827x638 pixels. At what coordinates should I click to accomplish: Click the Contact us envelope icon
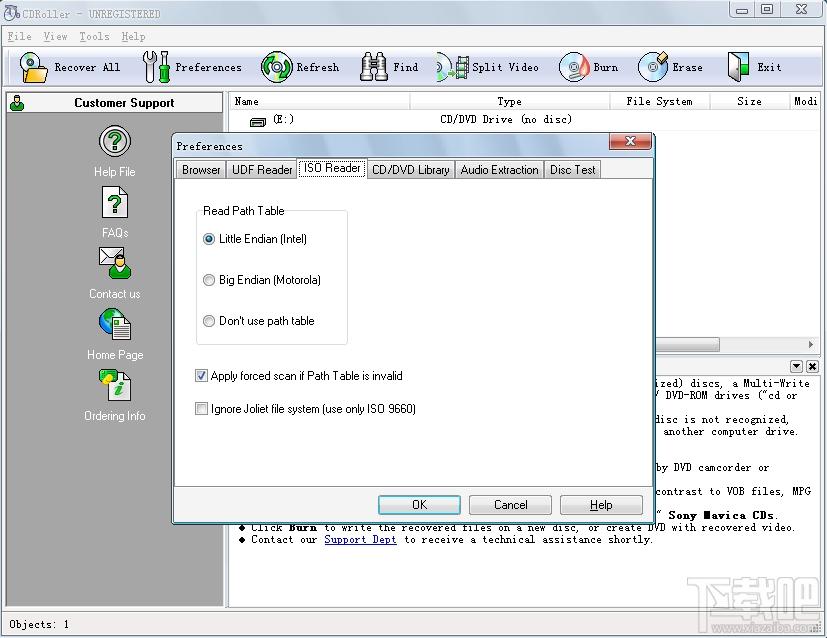coord(114,263)
